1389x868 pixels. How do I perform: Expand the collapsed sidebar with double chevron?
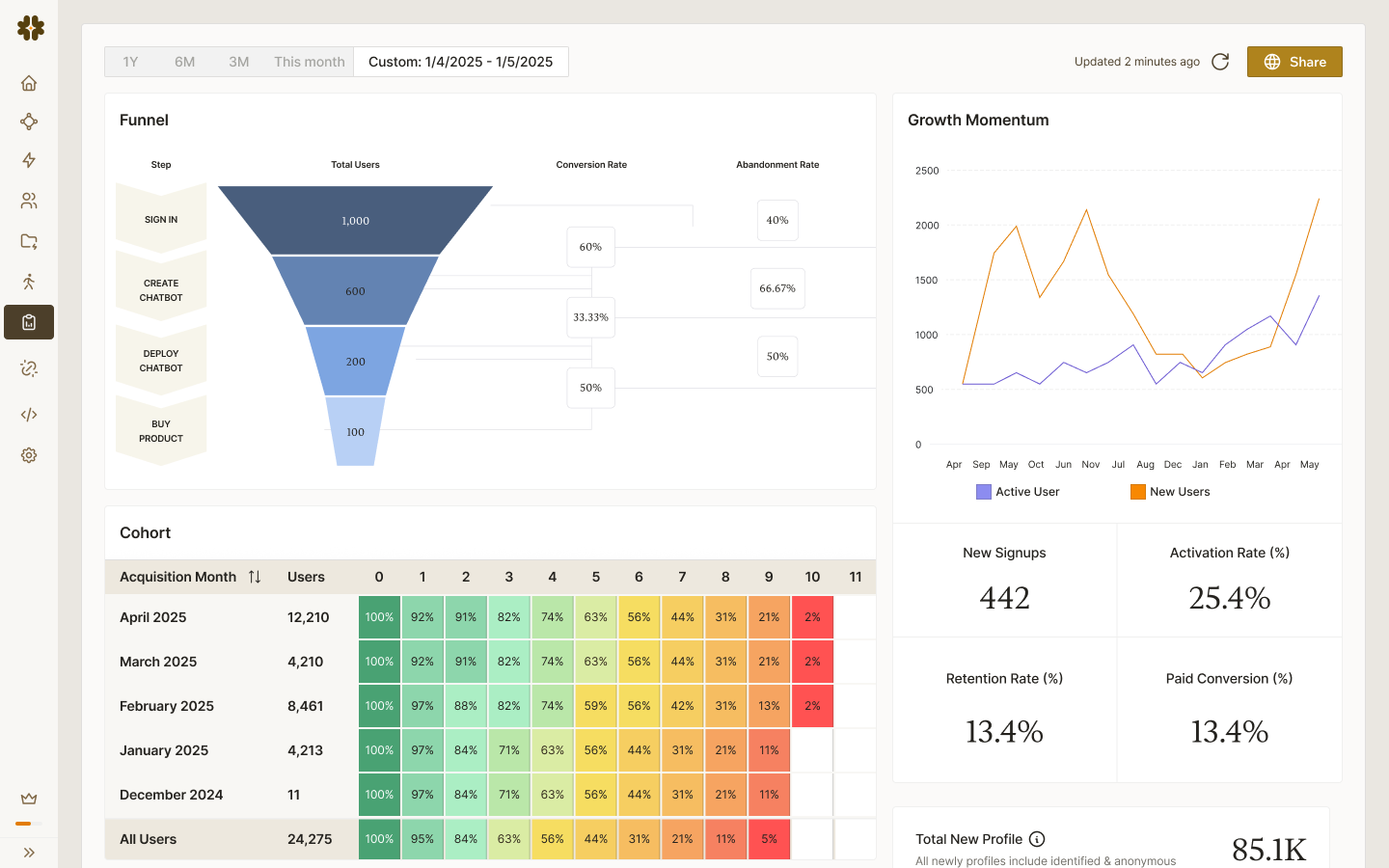click(29, 852)
